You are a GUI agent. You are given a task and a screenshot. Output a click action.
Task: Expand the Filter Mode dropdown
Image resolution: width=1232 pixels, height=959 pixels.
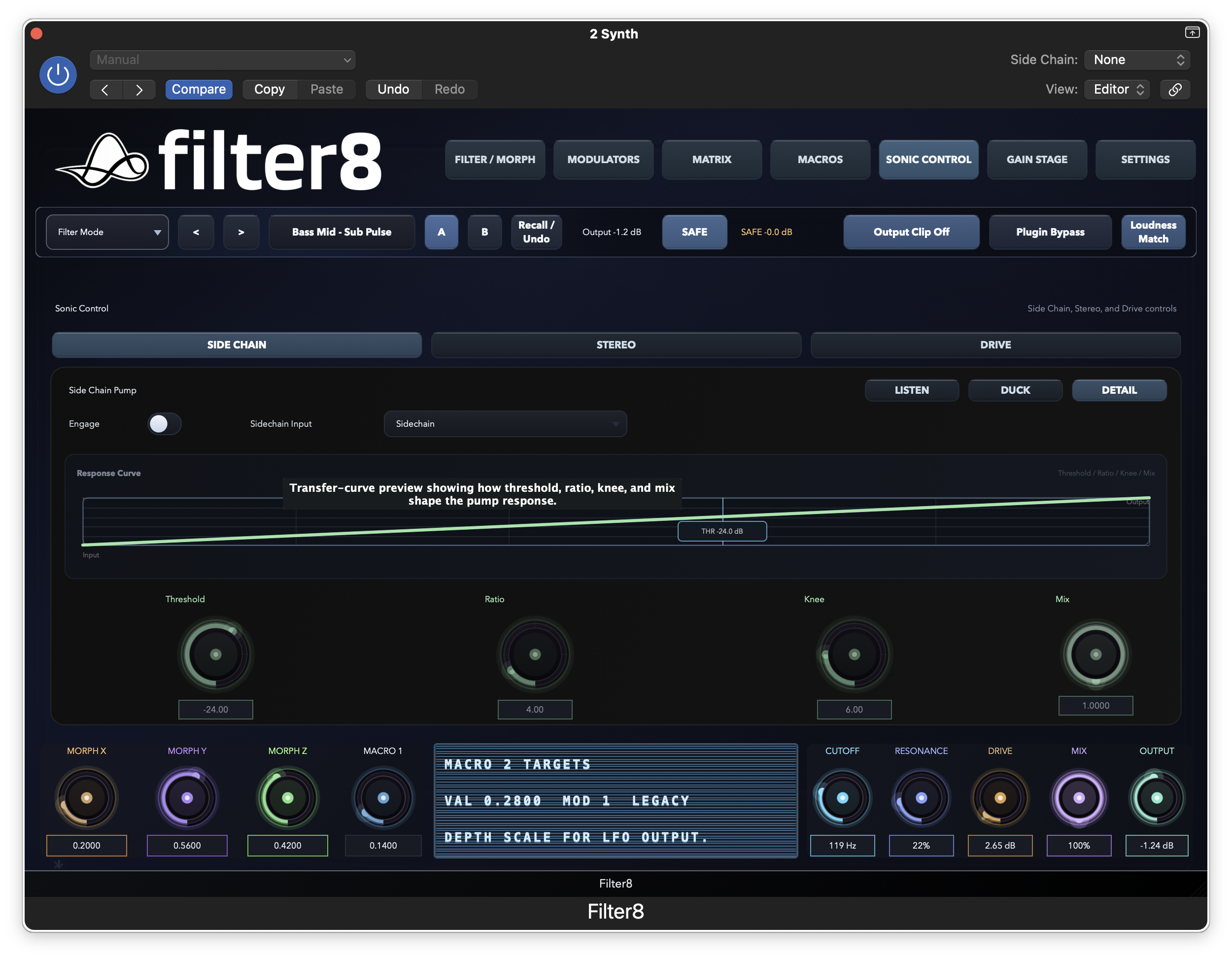tap(107, 232)
